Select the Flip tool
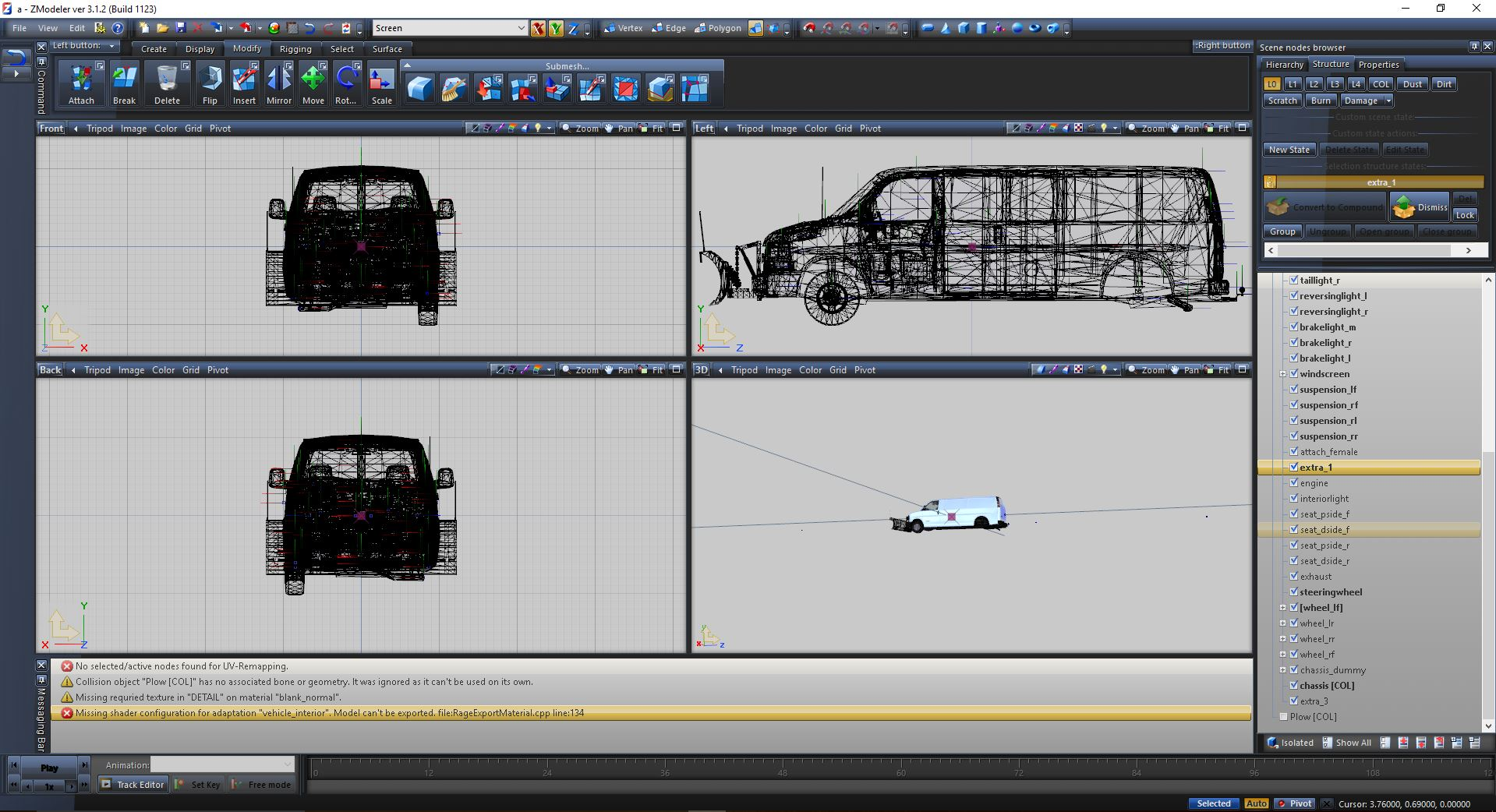 pos(210,83)
